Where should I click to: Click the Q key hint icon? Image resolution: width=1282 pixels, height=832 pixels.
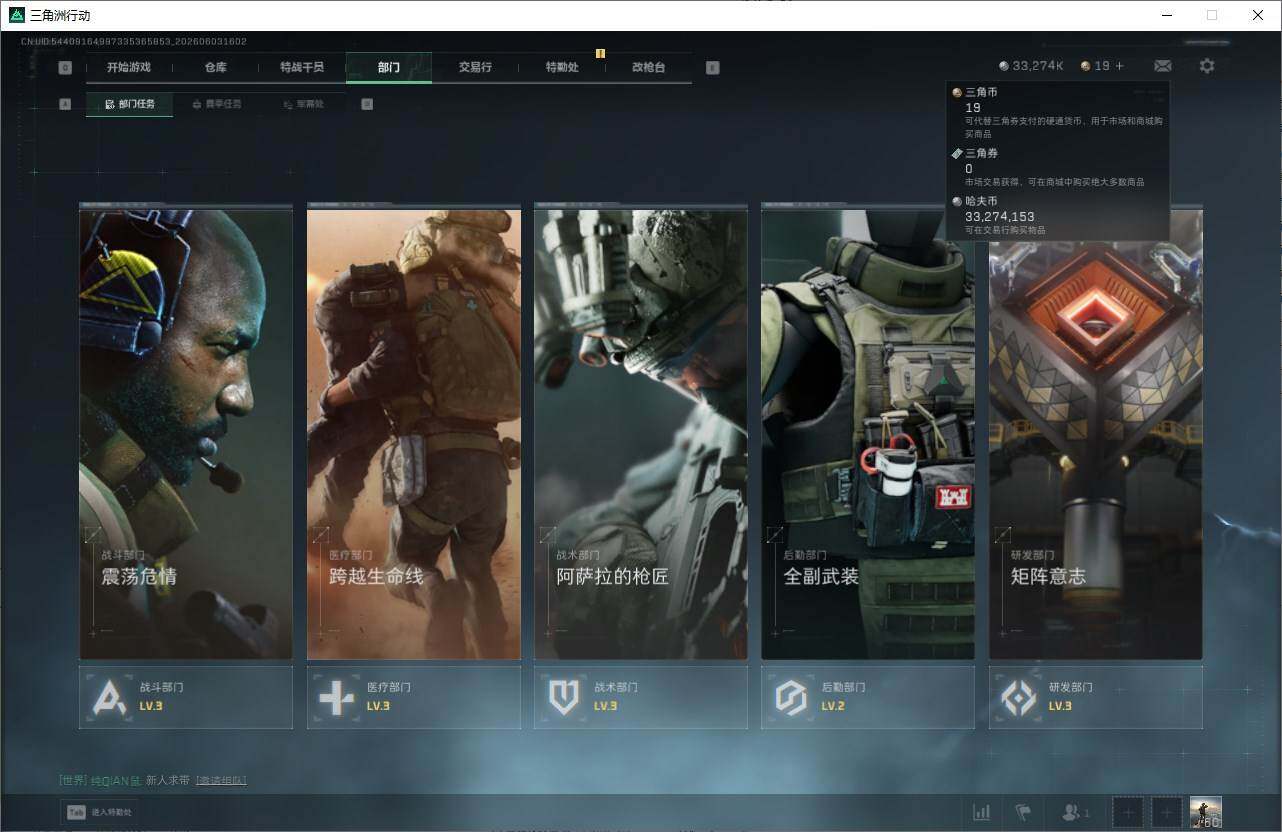[x=65, y=68]
